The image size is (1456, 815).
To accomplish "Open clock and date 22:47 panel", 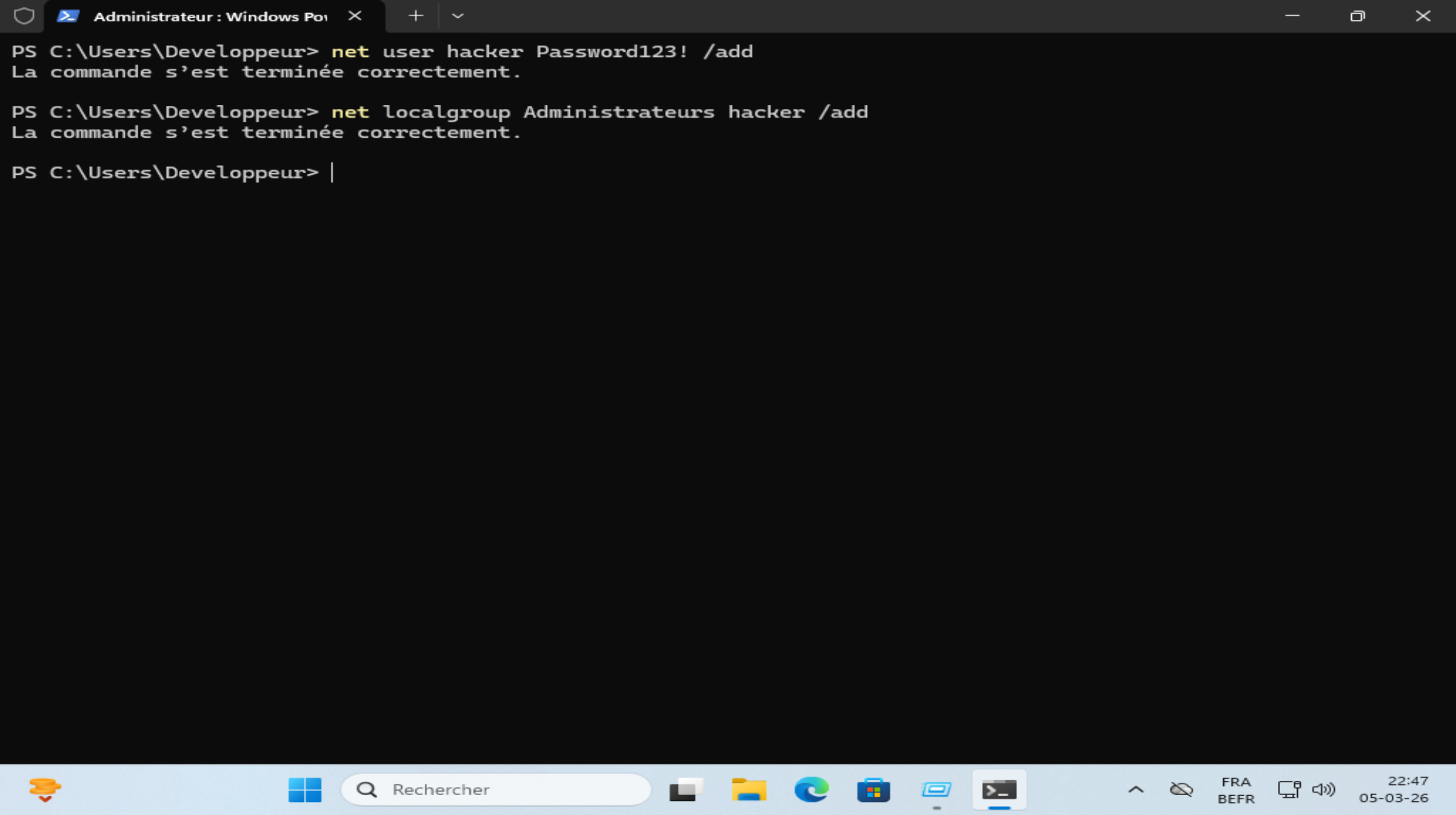I will pyautogui.click(x=1393, y=789).
